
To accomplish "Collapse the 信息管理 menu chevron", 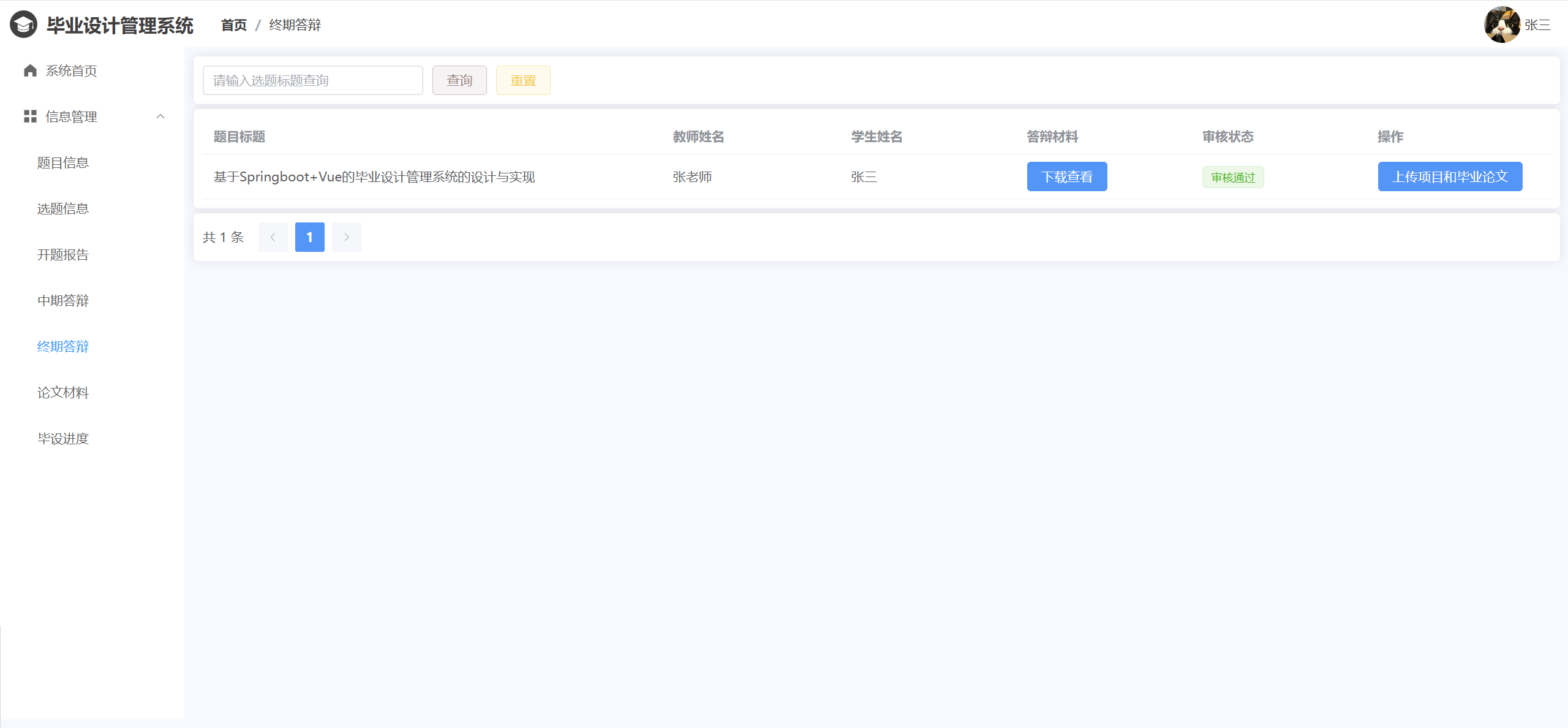I will [x=160, y=116].
